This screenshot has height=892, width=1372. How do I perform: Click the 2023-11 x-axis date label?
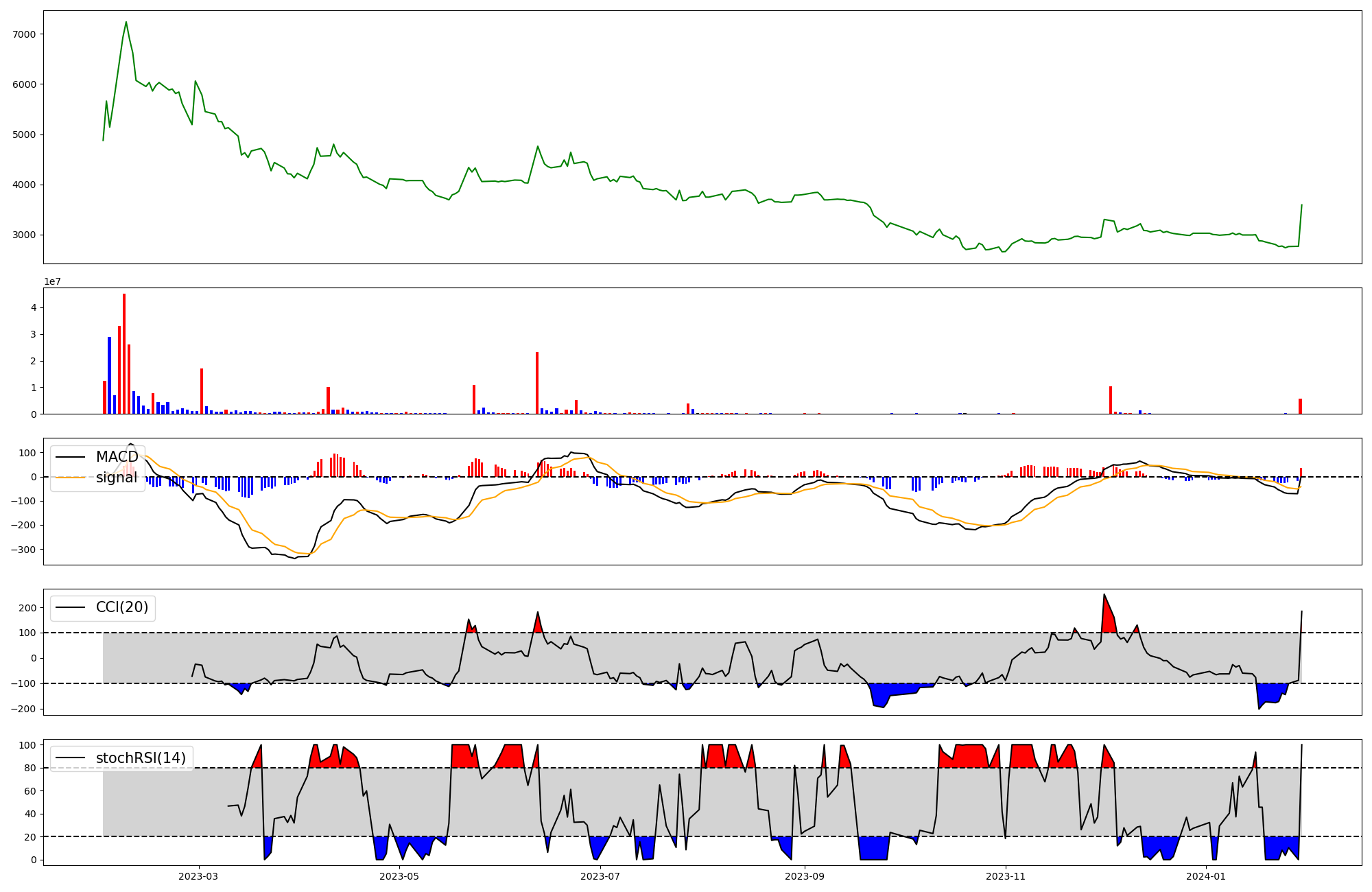1006,876
